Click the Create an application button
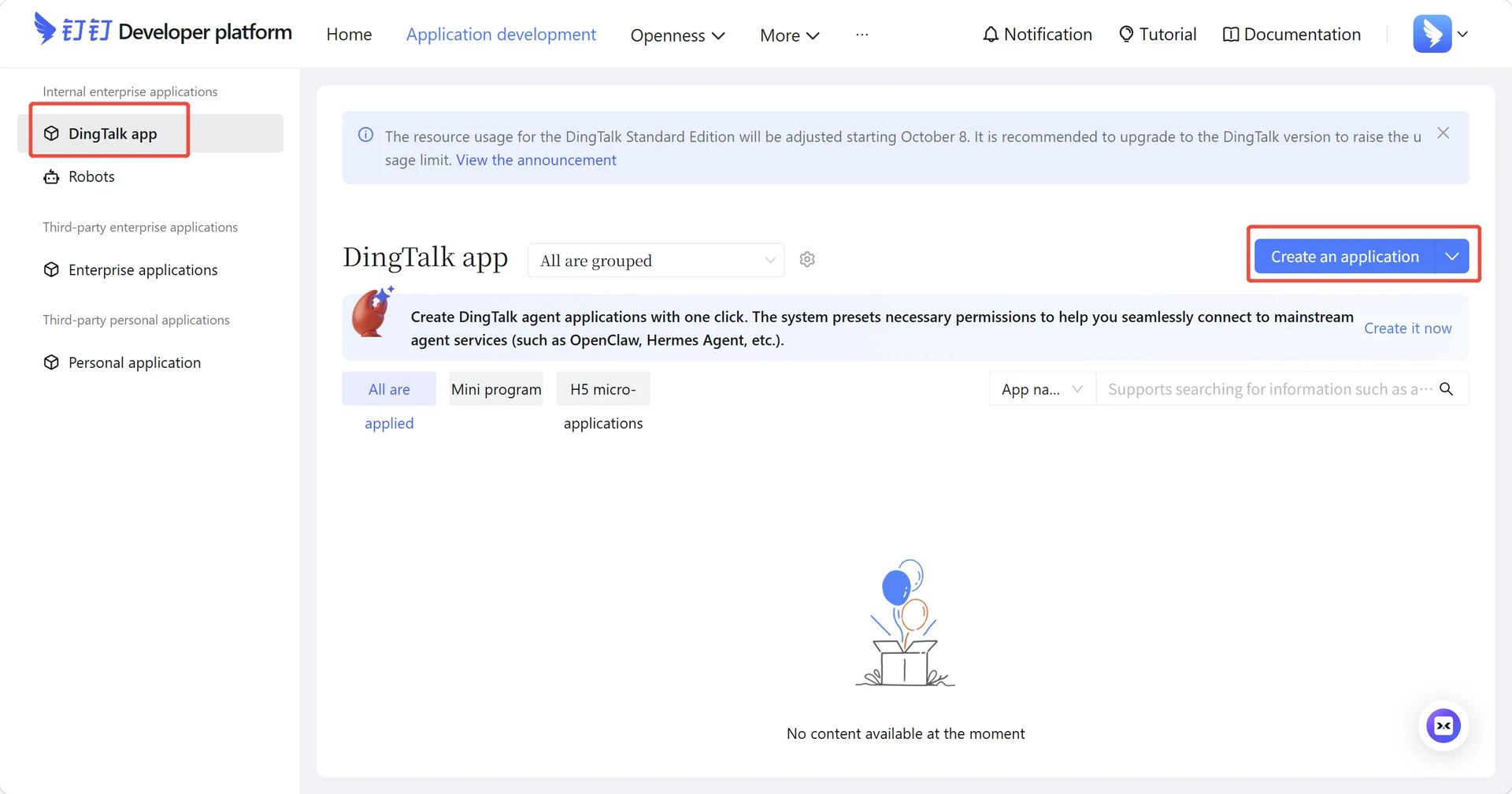The image size is (1512, 794). click(1345, 257)
